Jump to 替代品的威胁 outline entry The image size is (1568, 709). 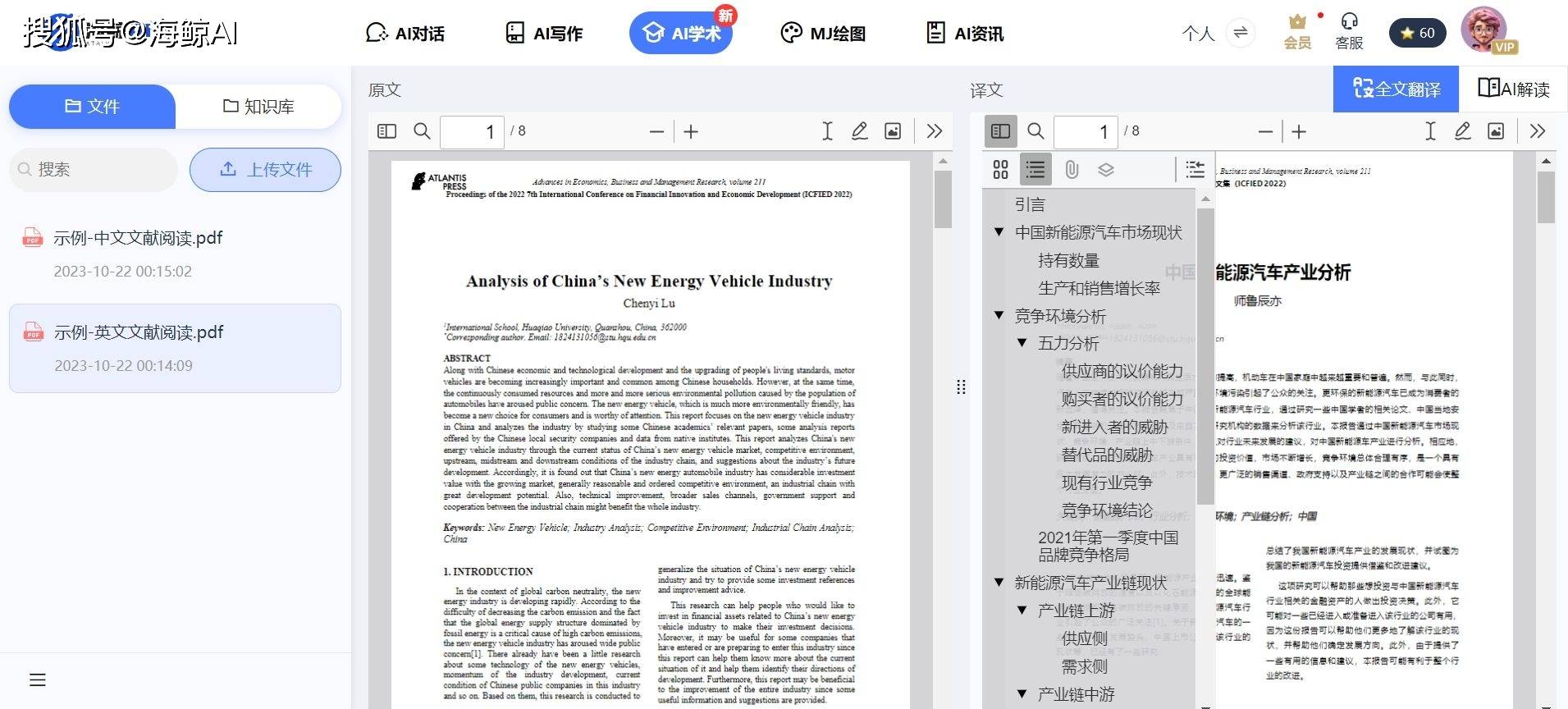tap(1107, 455)
